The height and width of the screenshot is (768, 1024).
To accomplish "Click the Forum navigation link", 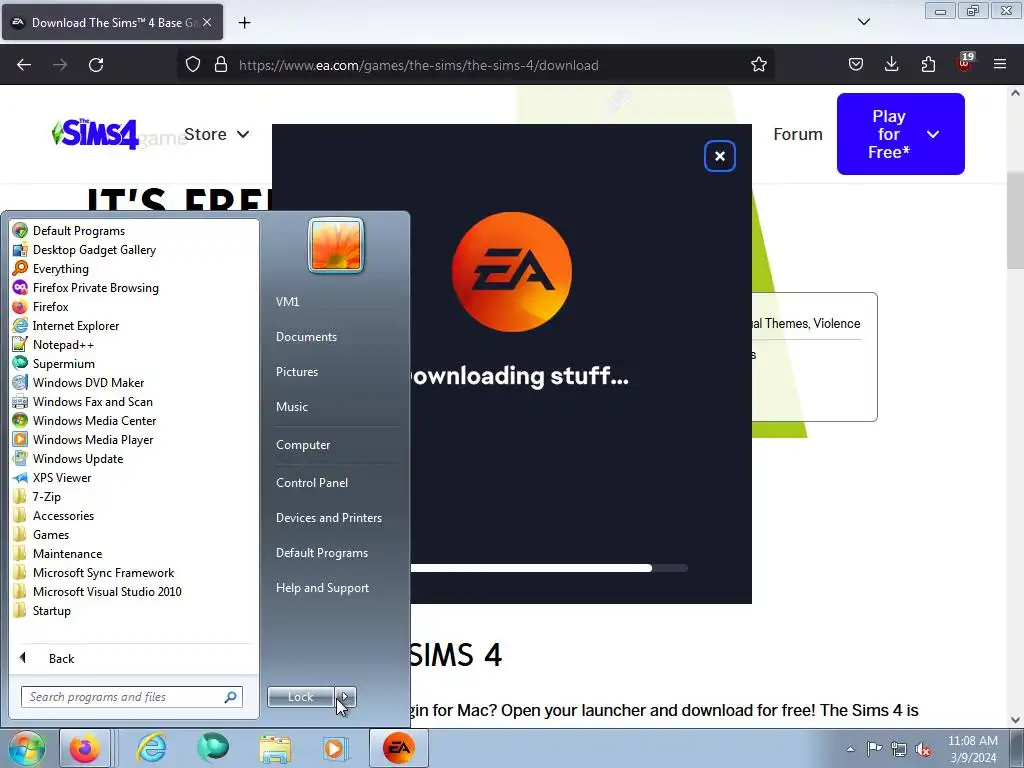I will [x=797, y=134].
